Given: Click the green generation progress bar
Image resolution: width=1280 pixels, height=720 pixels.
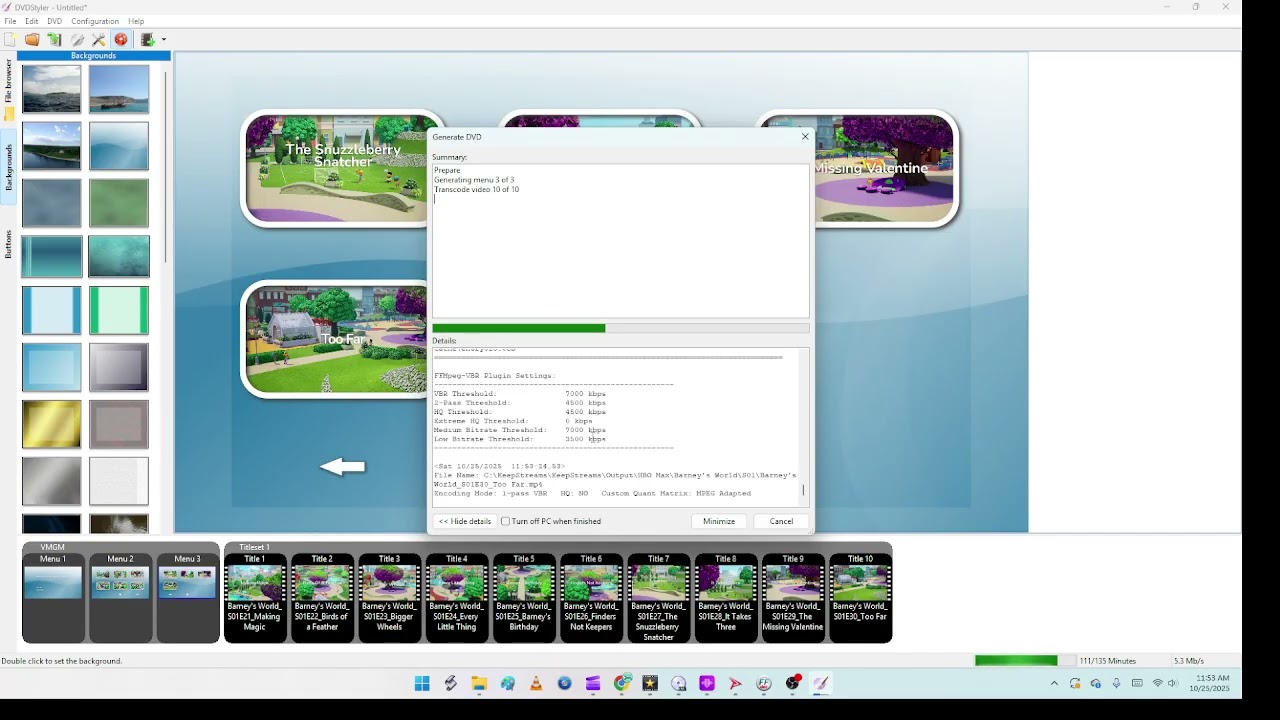Looking at the screenshot, I should 620,328.
